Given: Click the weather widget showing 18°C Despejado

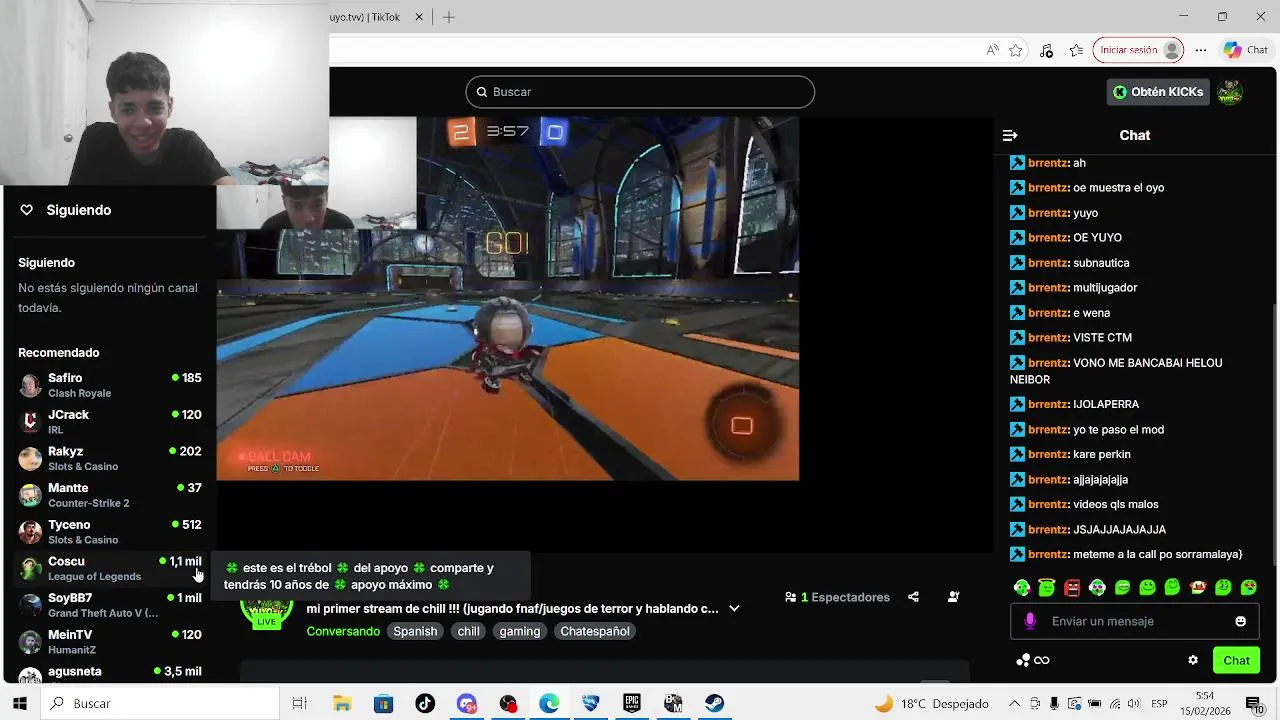Looking at the screenshot, I should coord(931,703).
